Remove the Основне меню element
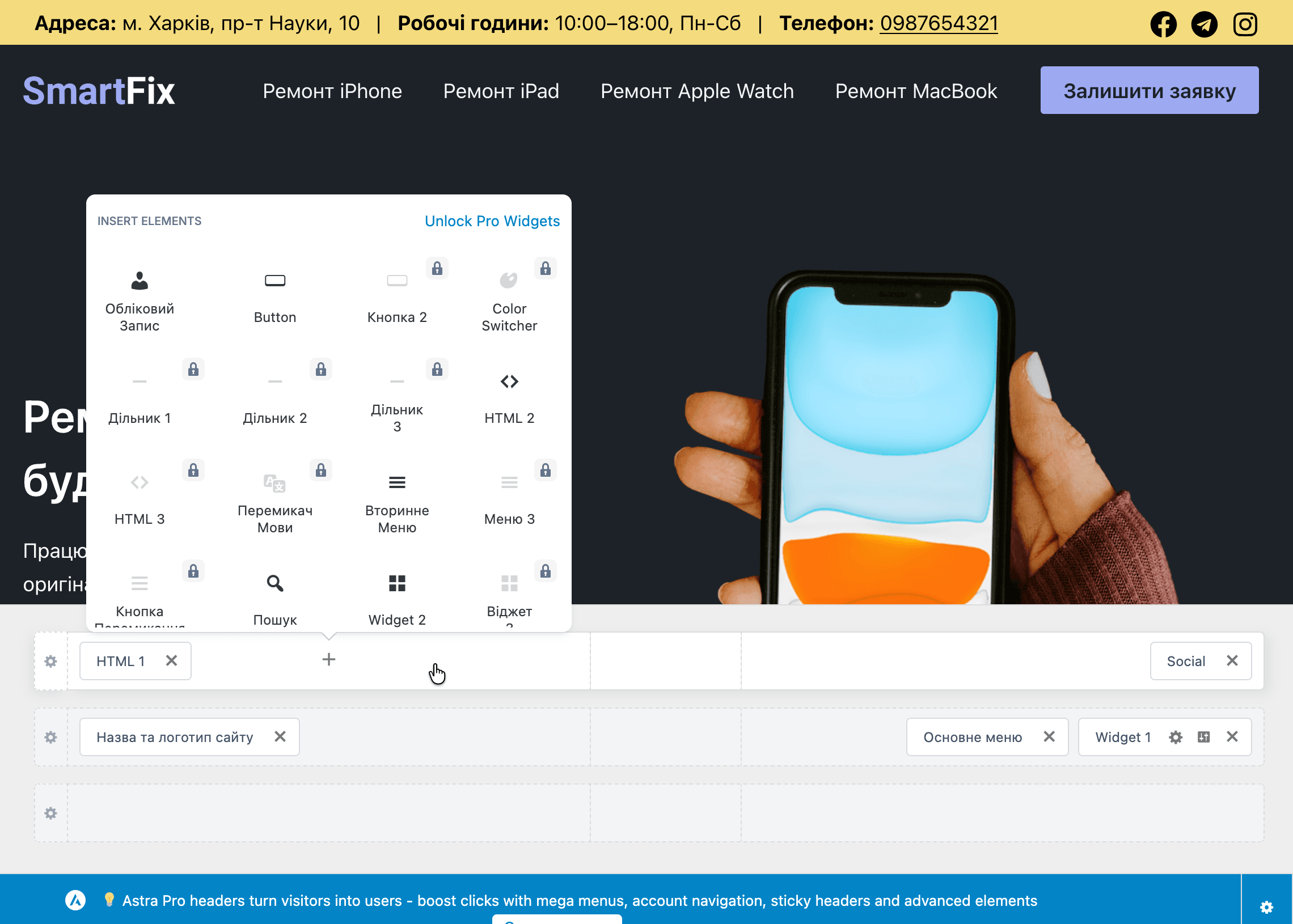Viewport: 1293px width, 924px height. point(1049,736)
